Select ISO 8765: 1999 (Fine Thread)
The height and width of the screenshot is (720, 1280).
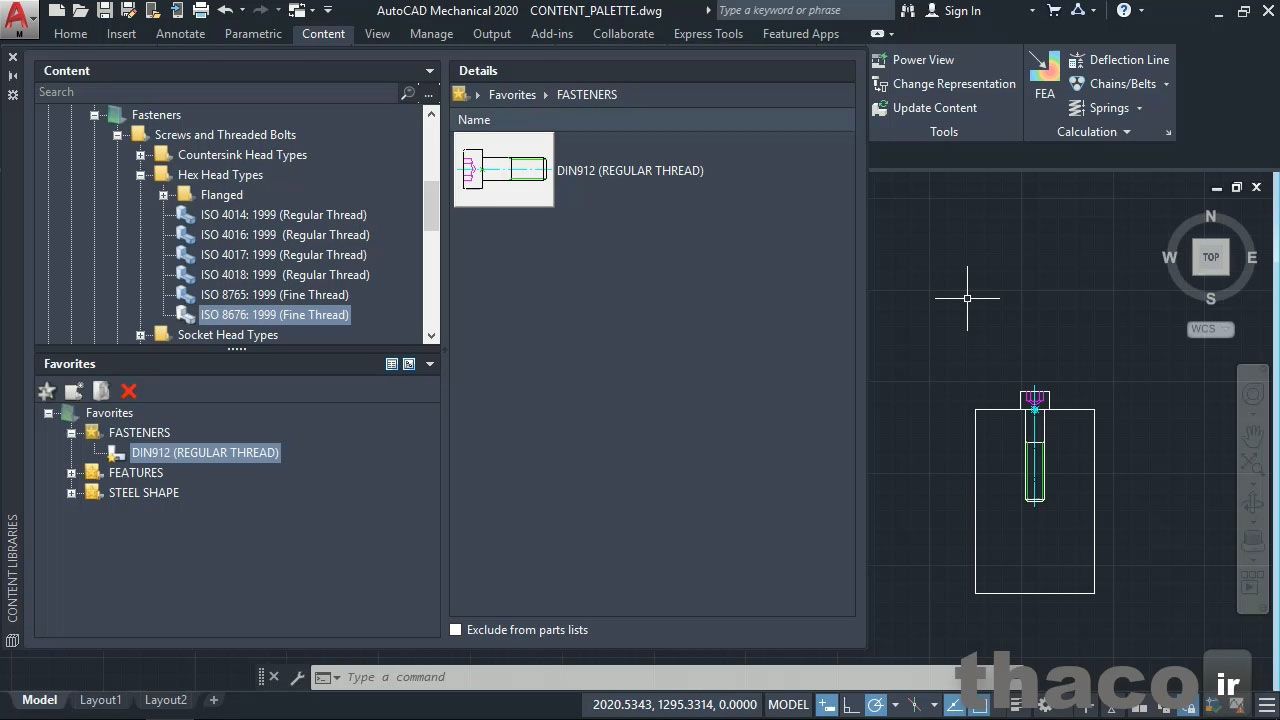pyautogui.click(x=274, y=295)
